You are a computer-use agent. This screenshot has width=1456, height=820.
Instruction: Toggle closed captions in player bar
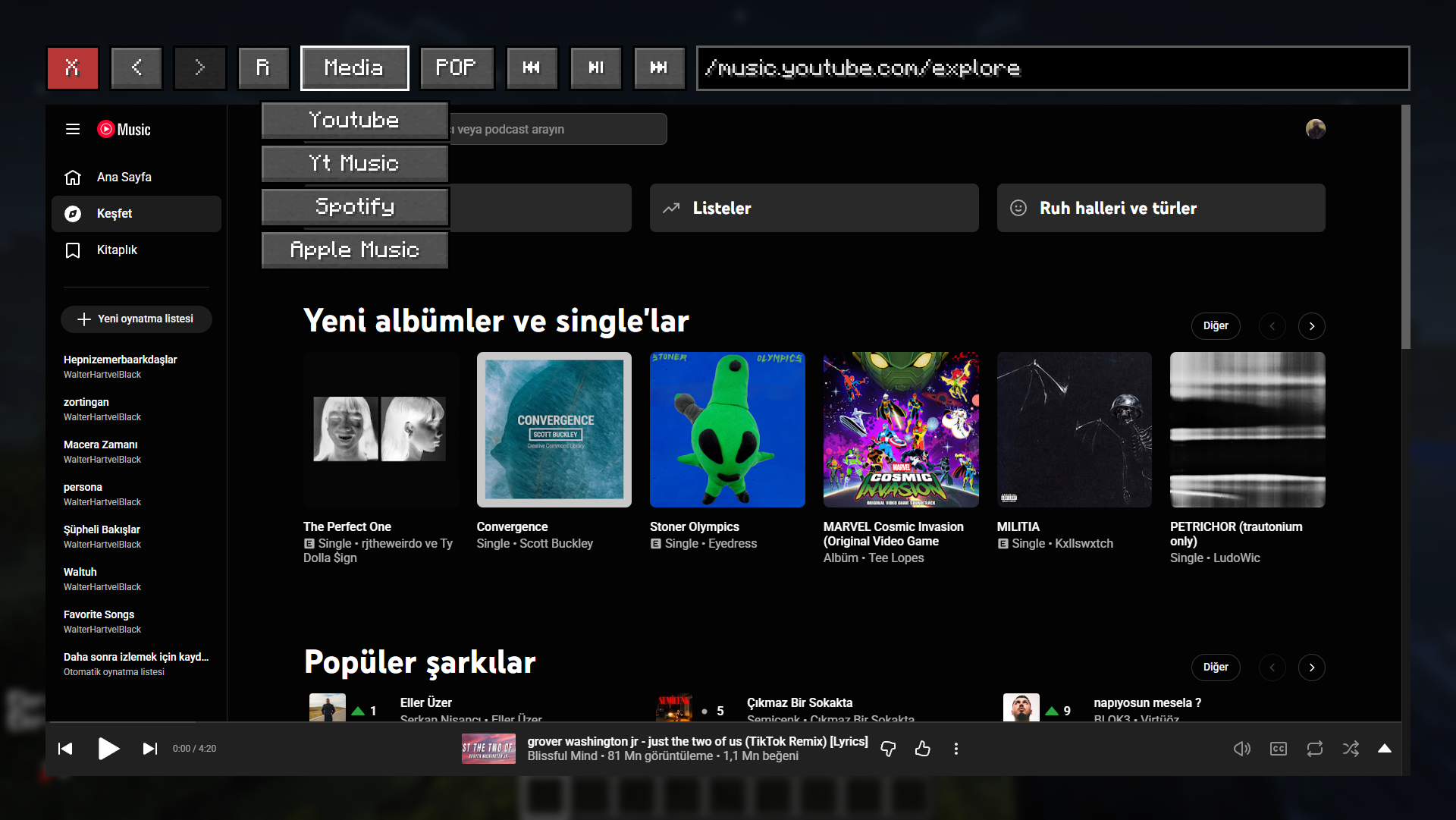tap(1279, 749)
